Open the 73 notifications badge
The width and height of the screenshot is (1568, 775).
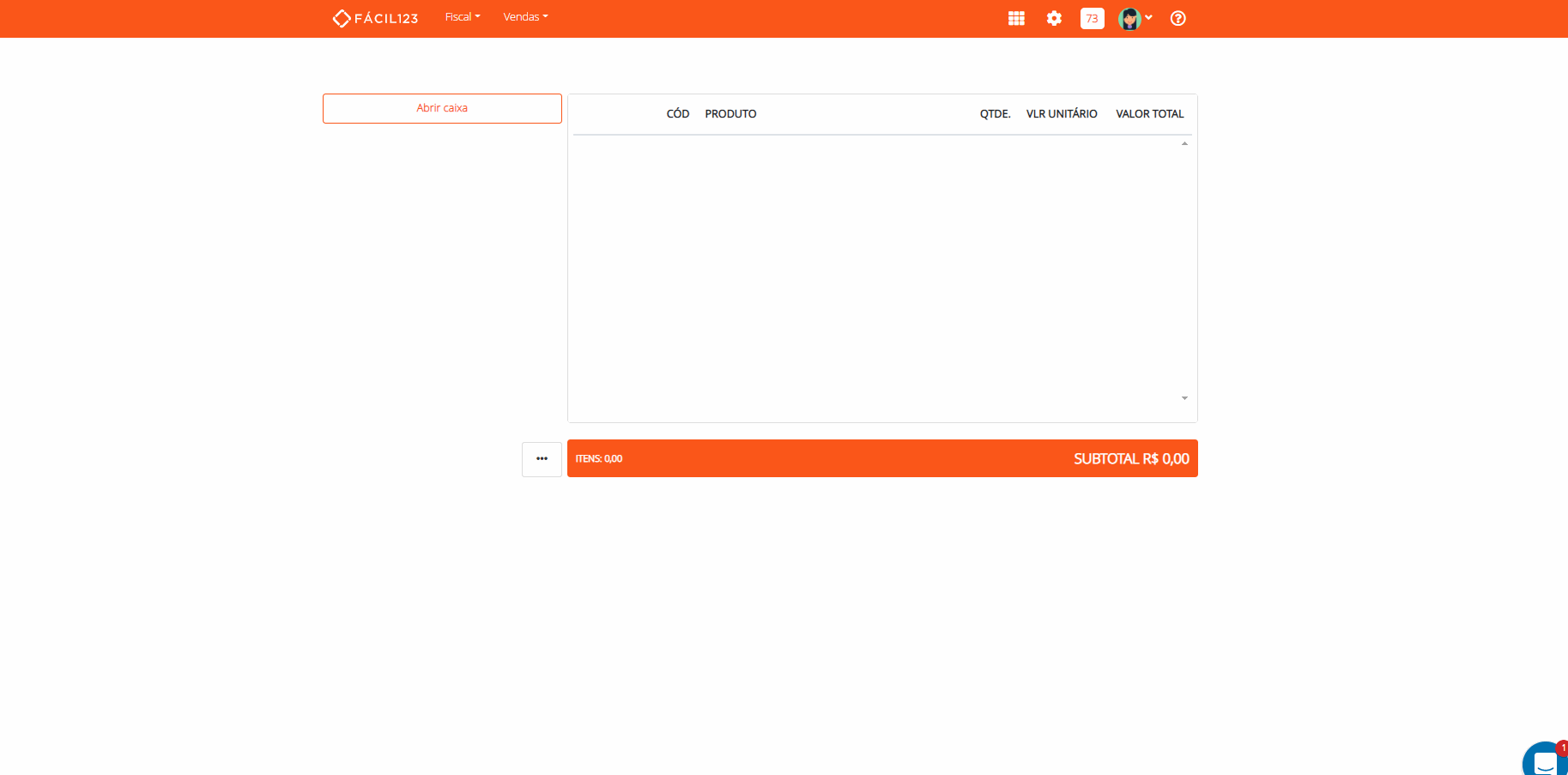tap(1092, 18)
